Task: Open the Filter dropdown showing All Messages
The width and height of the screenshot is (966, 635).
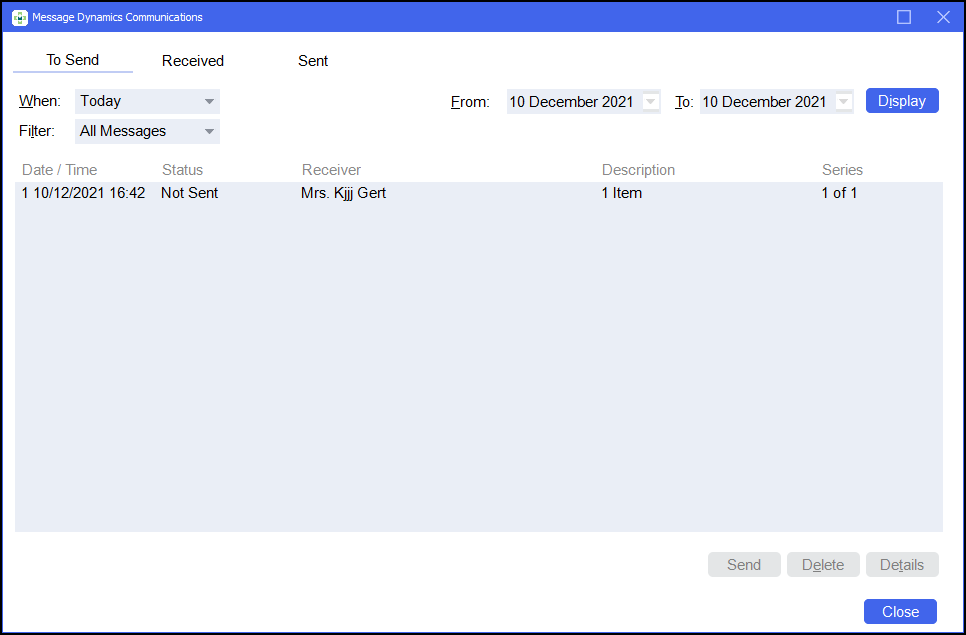Action: click(x=209, y=131)
